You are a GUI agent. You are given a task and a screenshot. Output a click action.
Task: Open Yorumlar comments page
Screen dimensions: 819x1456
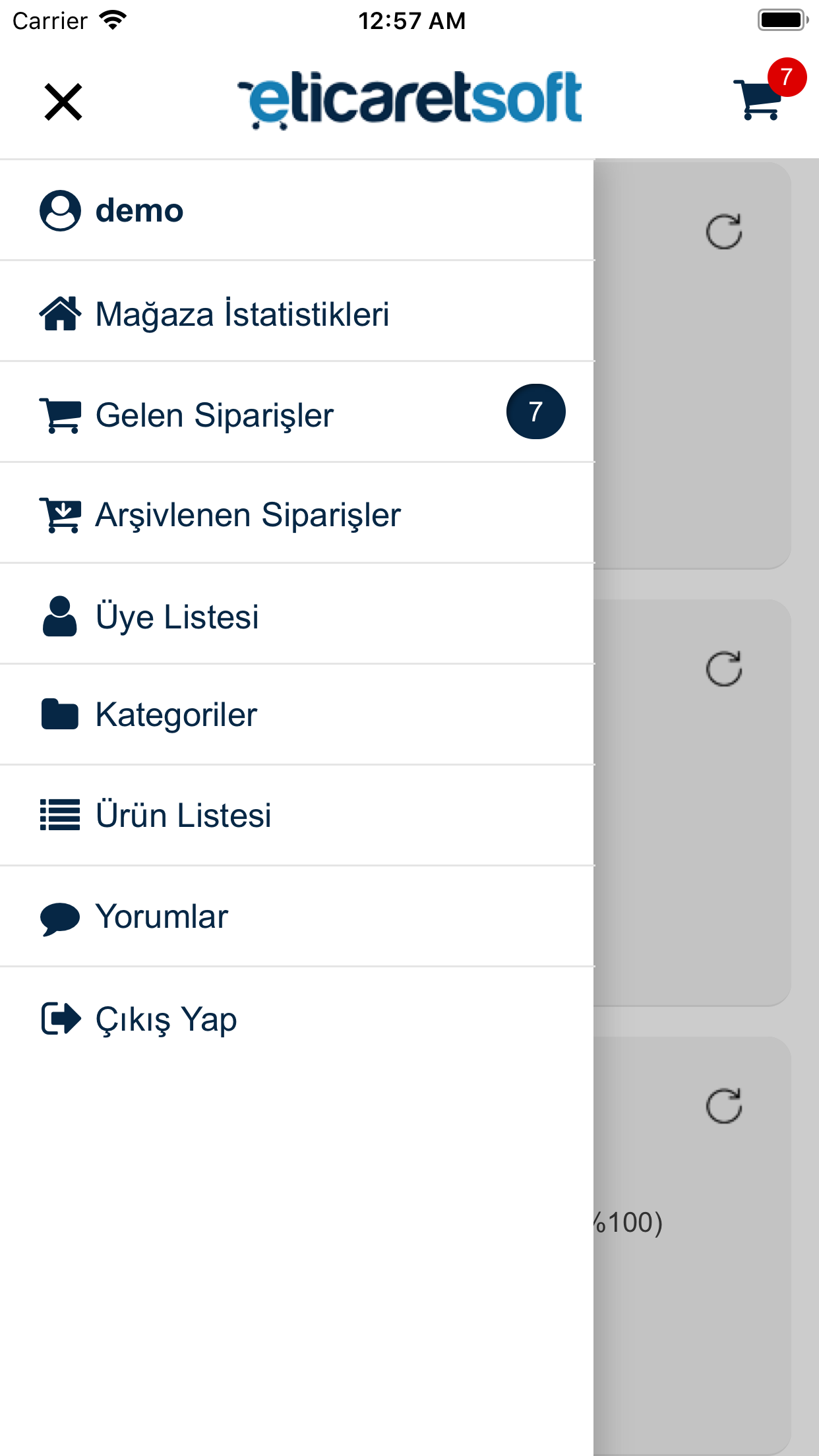162,917
